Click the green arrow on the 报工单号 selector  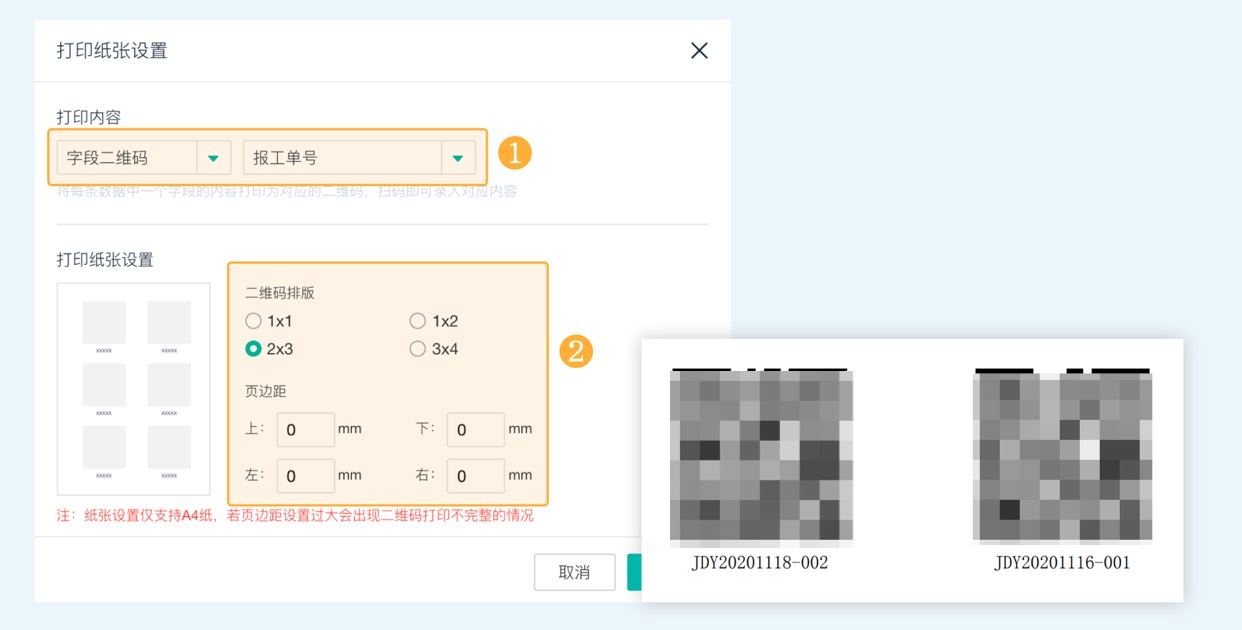point(457,157)
